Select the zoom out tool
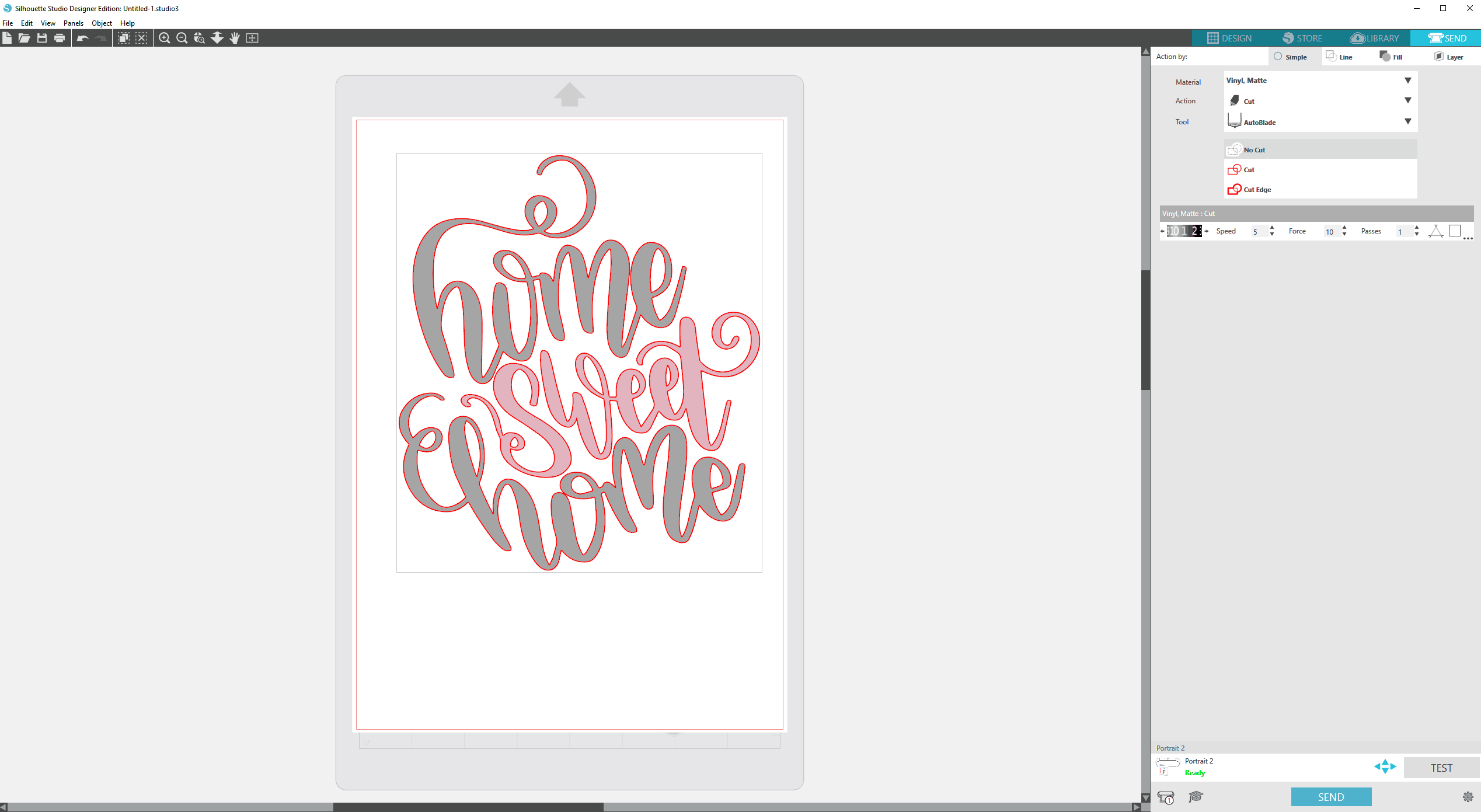Image resolution: width=1481 pixels, height=812 pixels. tap(181, 38)
